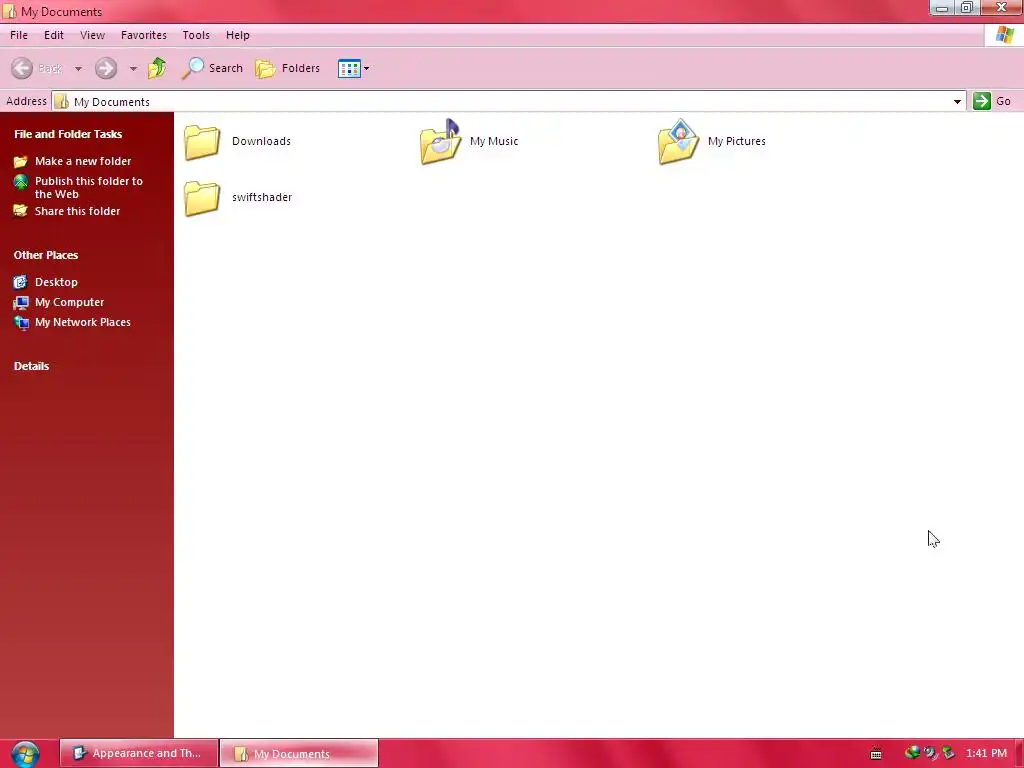Open the File menu

[x=19, y=35]
